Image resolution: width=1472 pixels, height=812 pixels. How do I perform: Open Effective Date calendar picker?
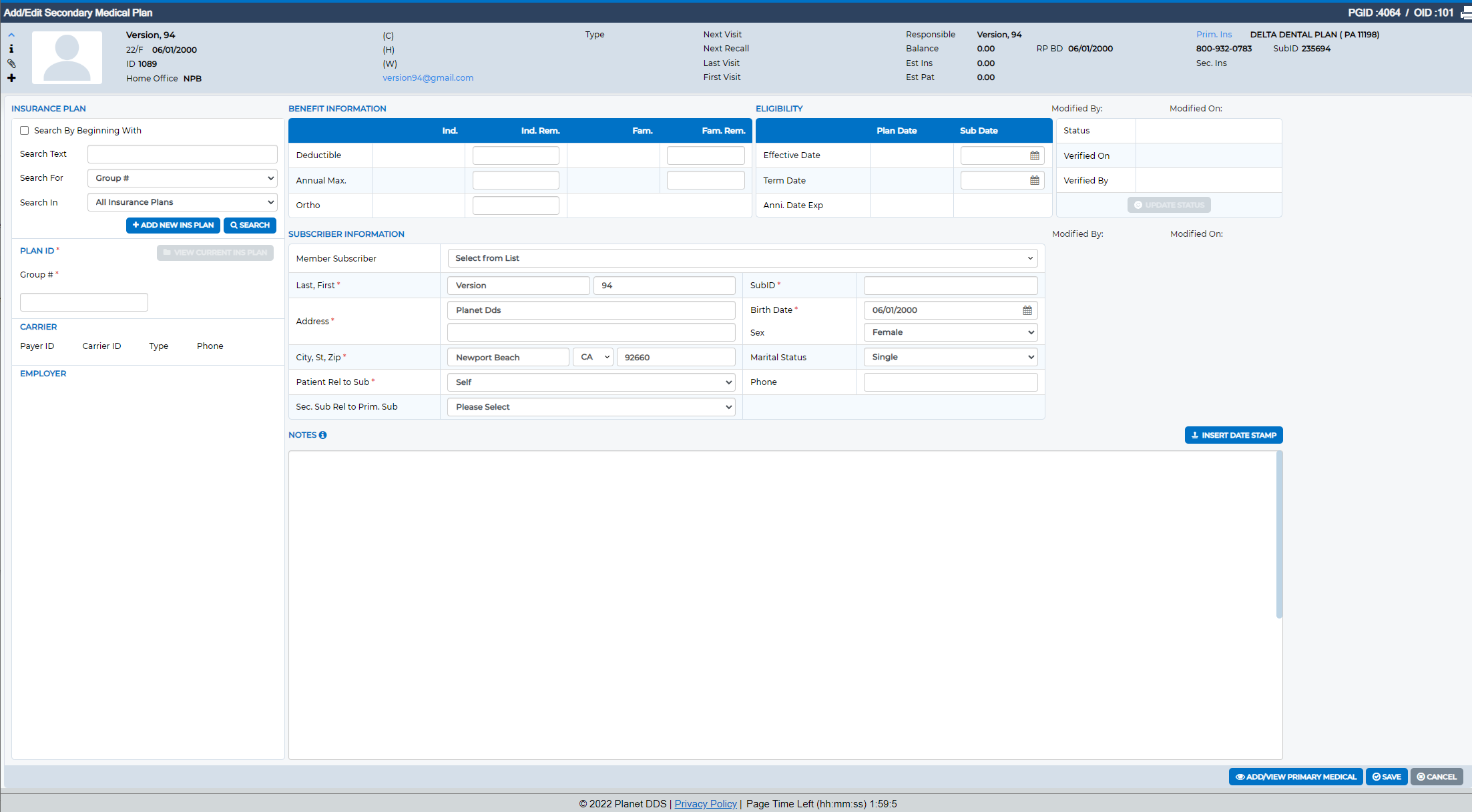pyautogui.click(x=1035, y=155)
